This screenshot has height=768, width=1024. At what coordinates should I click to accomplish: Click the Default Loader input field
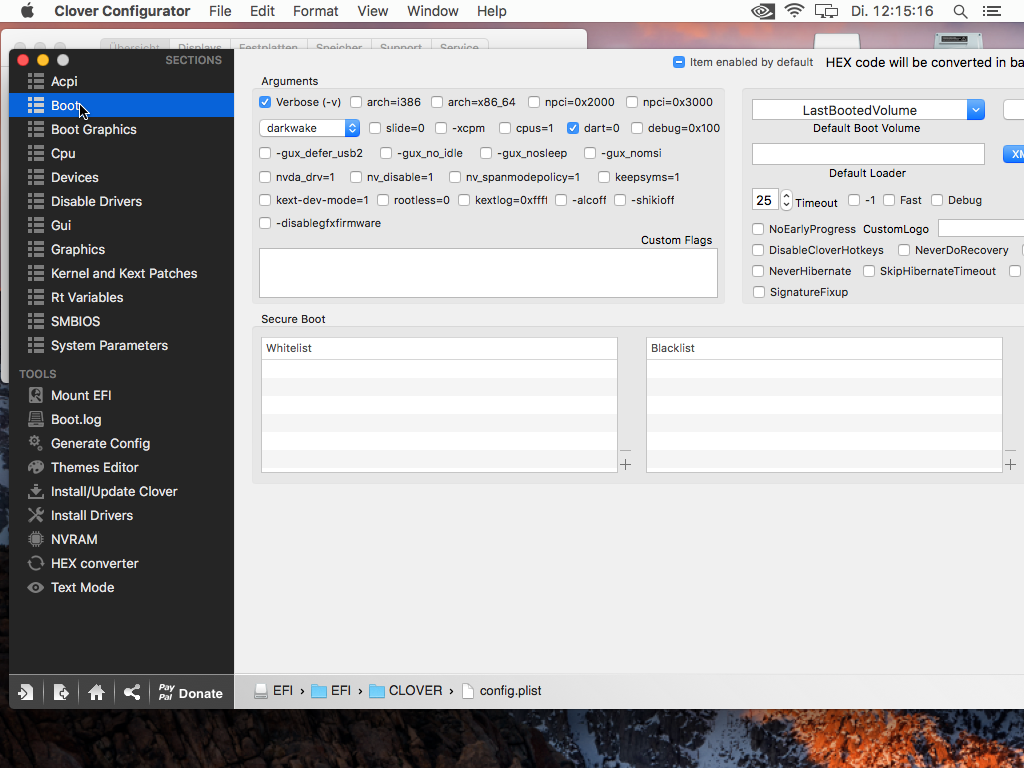(x=868, y=154)
